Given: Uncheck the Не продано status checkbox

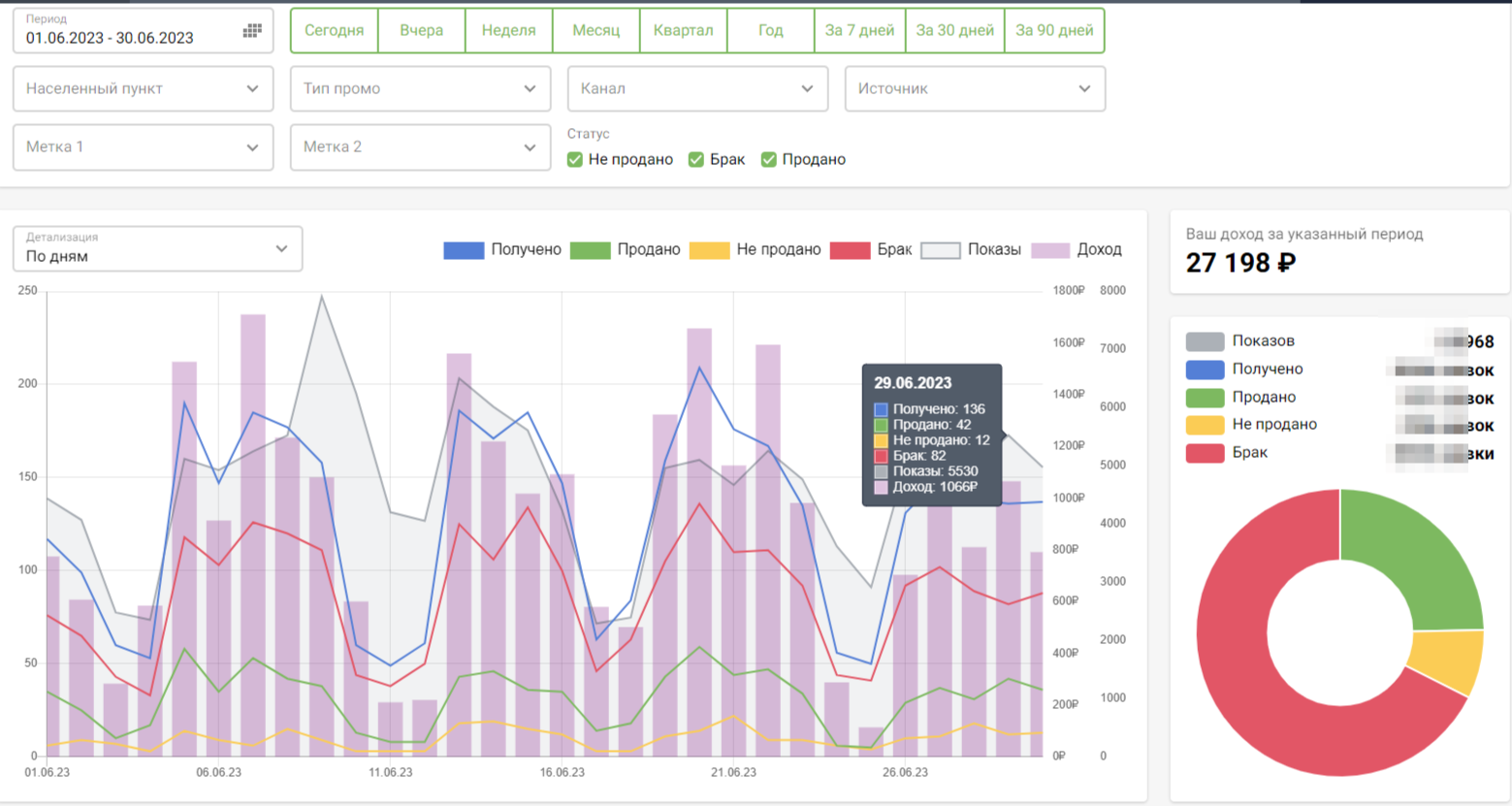Looking at the screenshot, I should pyautogui.click(x=575, y=160).
